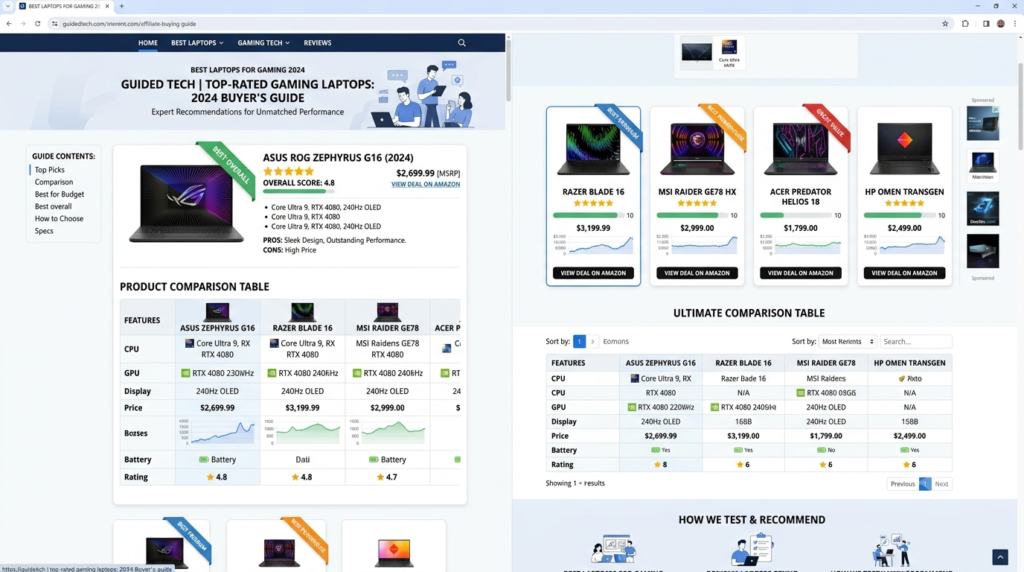Screen dimensions: 1024x572
Task: Click the 'Showing 1 - results' text
Action: click(575, 483)
